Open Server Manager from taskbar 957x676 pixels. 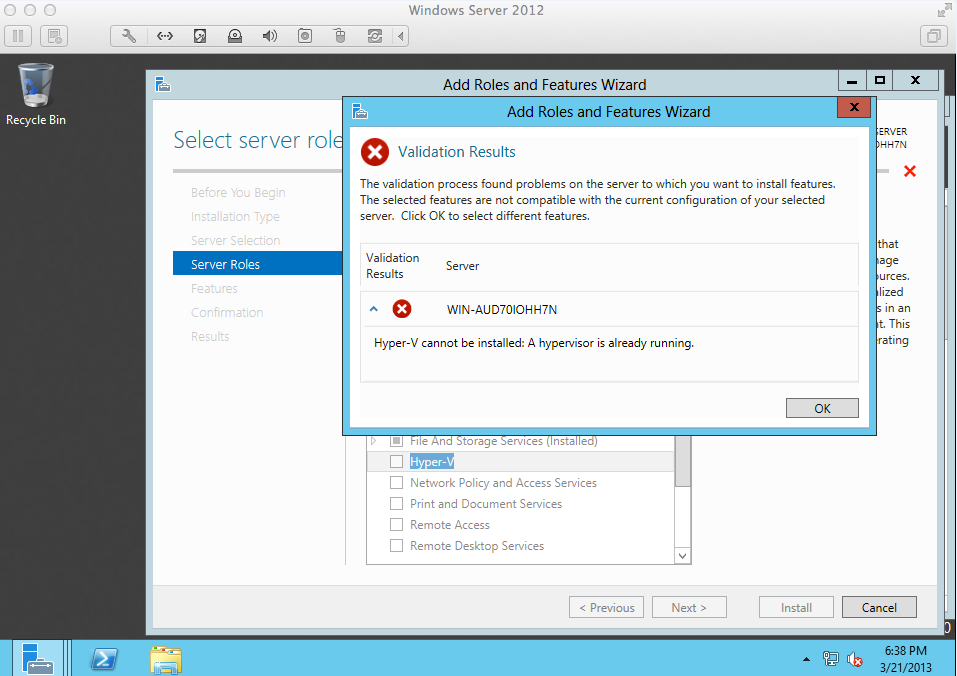(x=37, y=658)
